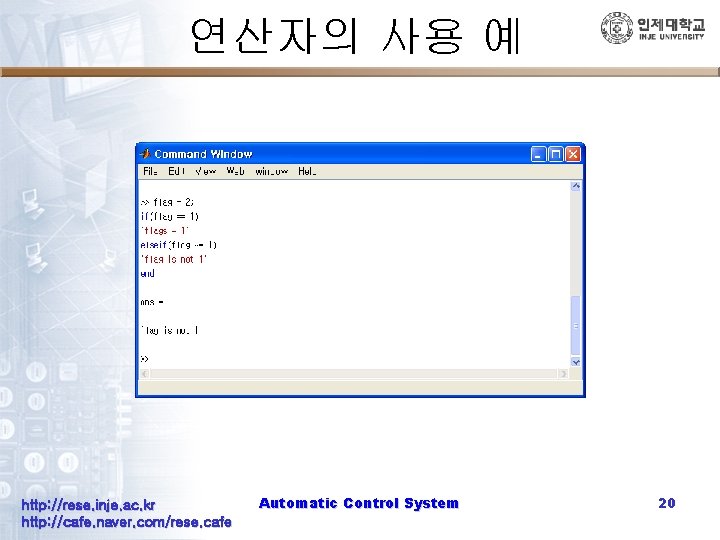Close the Command Window
The height and width of the screenshot is (540, 720).
click(573, 154)
